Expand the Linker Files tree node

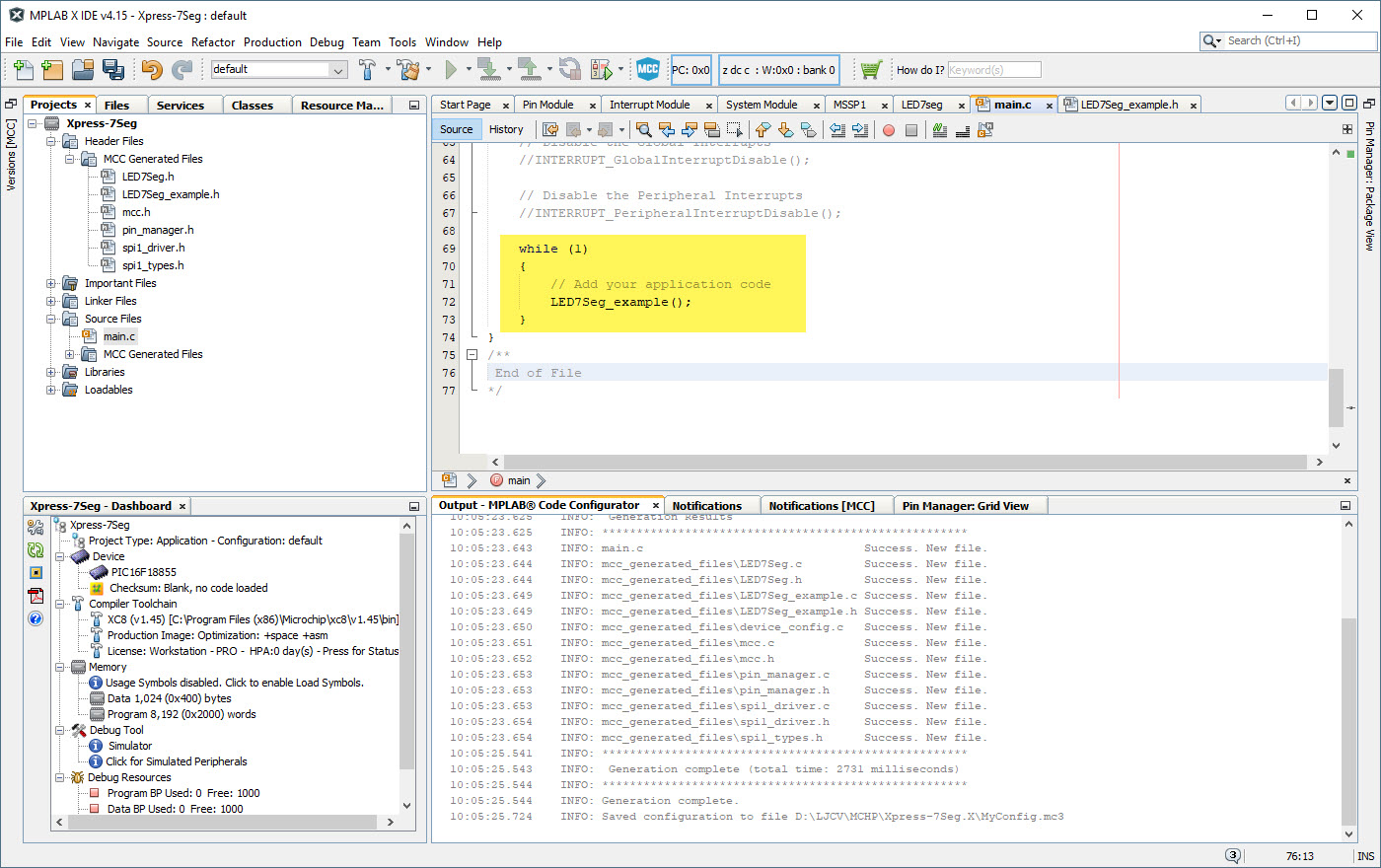(51, 301)
